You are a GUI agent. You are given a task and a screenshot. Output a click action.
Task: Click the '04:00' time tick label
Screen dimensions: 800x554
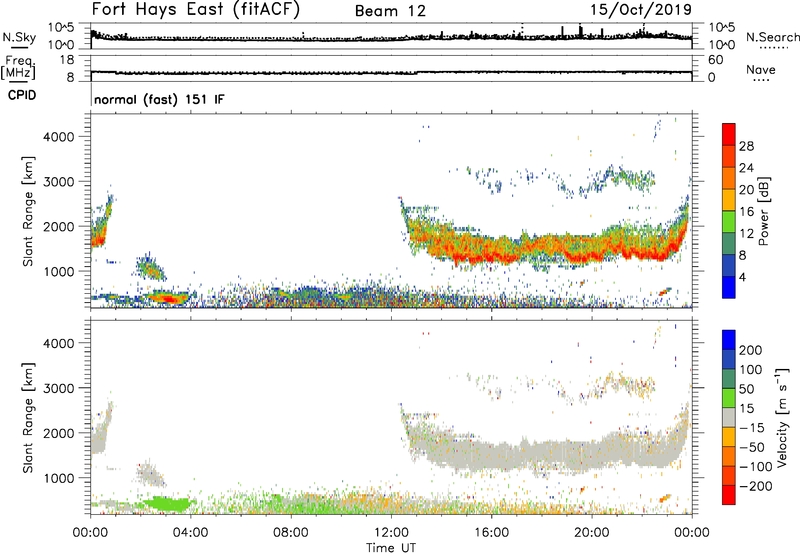(190, 533)
